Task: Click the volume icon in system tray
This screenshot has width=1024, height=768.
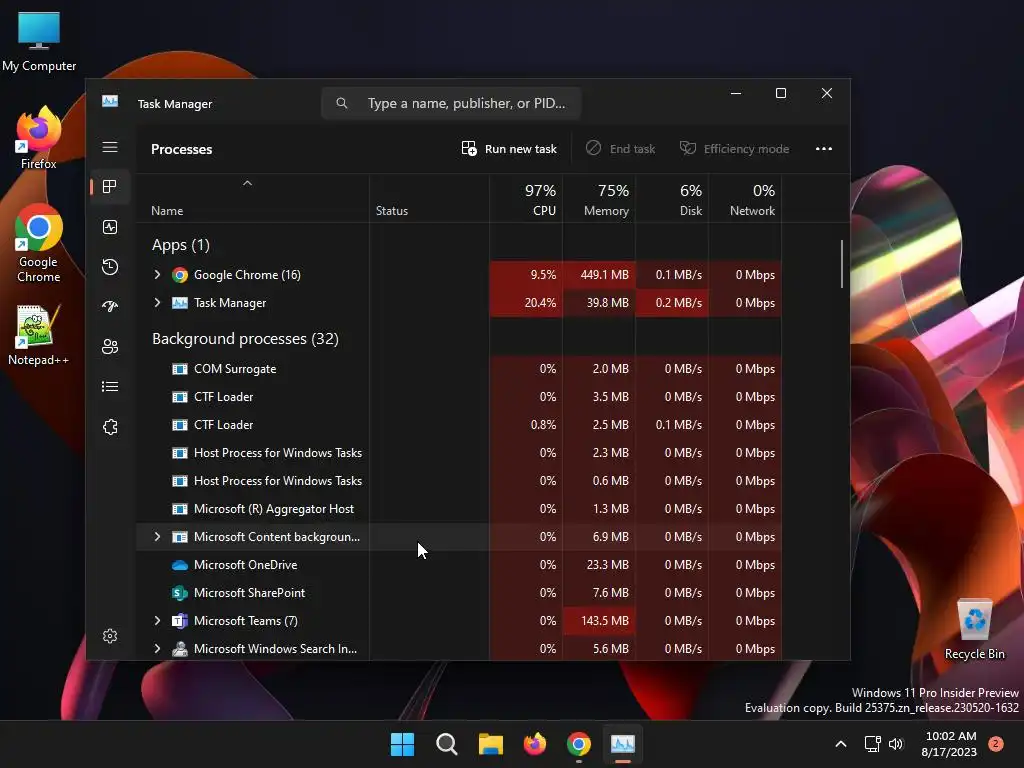Action: pos(896,744)
